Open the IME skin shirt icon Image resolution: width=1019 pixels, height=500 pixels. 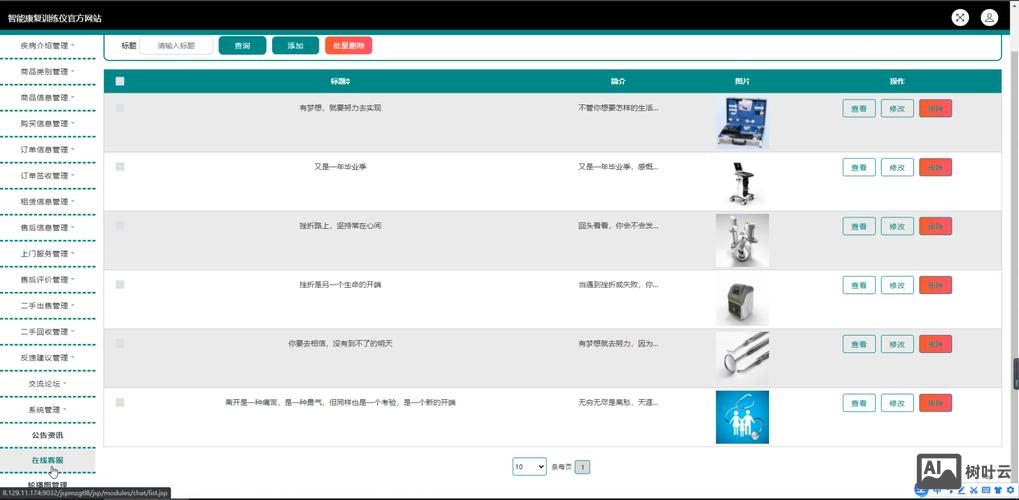tap(998, 490)
